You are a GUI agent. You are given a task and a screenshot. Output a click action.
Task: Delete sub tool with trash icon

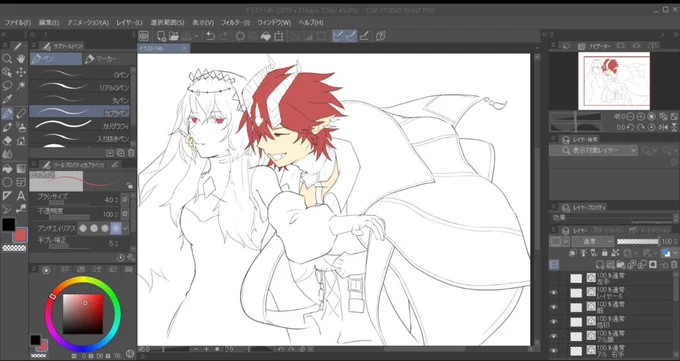click(131, 153)
